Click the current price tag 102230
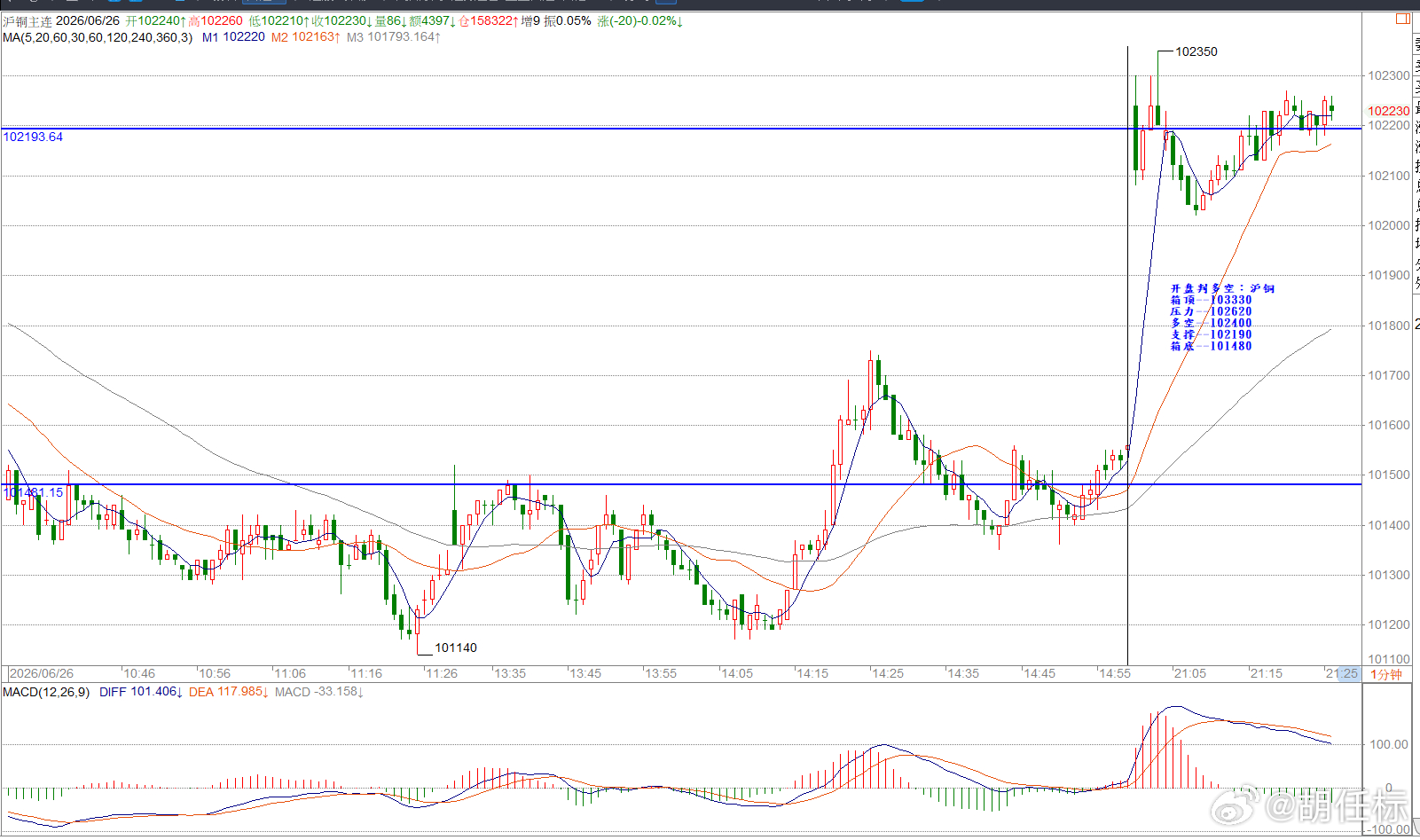1420x840 pixels. pos(1388,111)
